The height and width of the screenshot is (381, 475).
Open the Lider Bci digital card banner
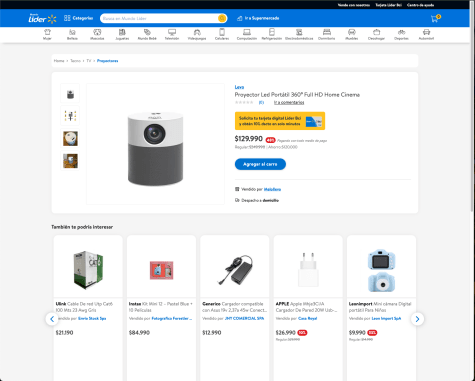point(280,121)
